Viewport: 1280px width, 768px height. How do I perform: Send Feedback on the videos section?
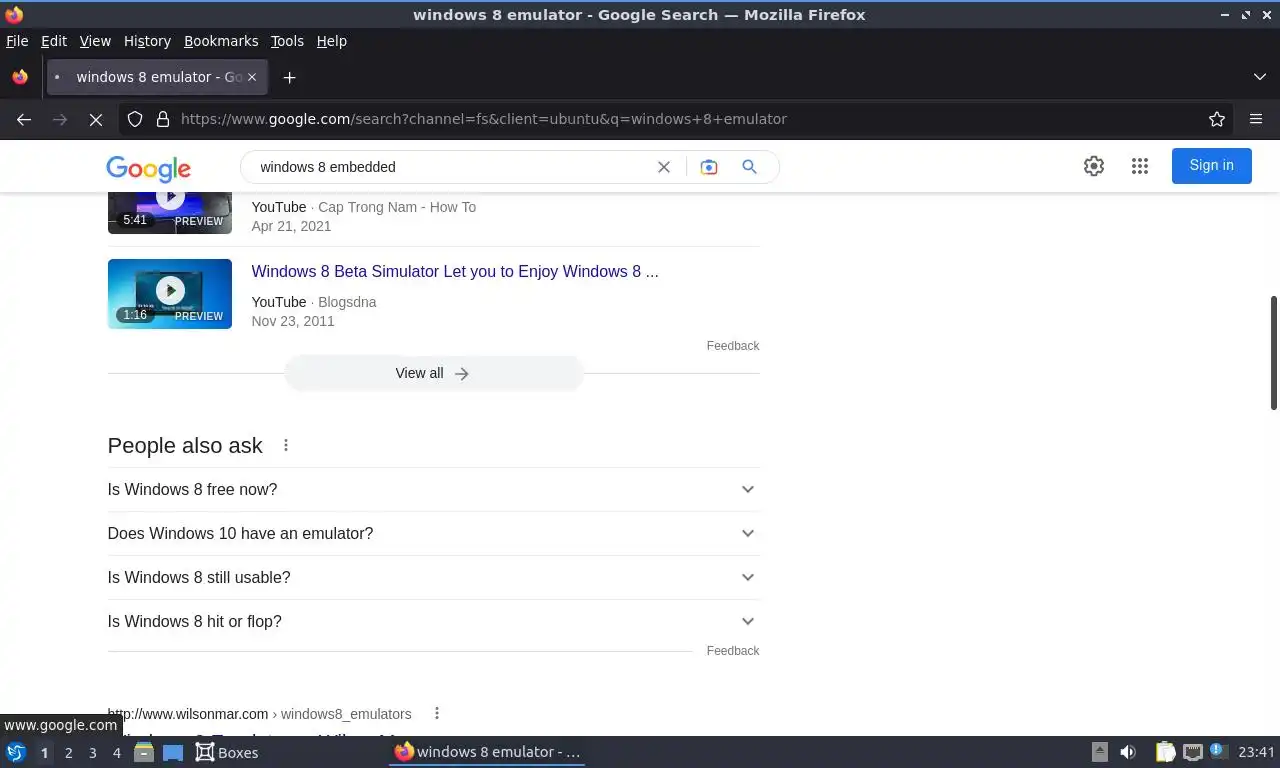coord(733,346)
